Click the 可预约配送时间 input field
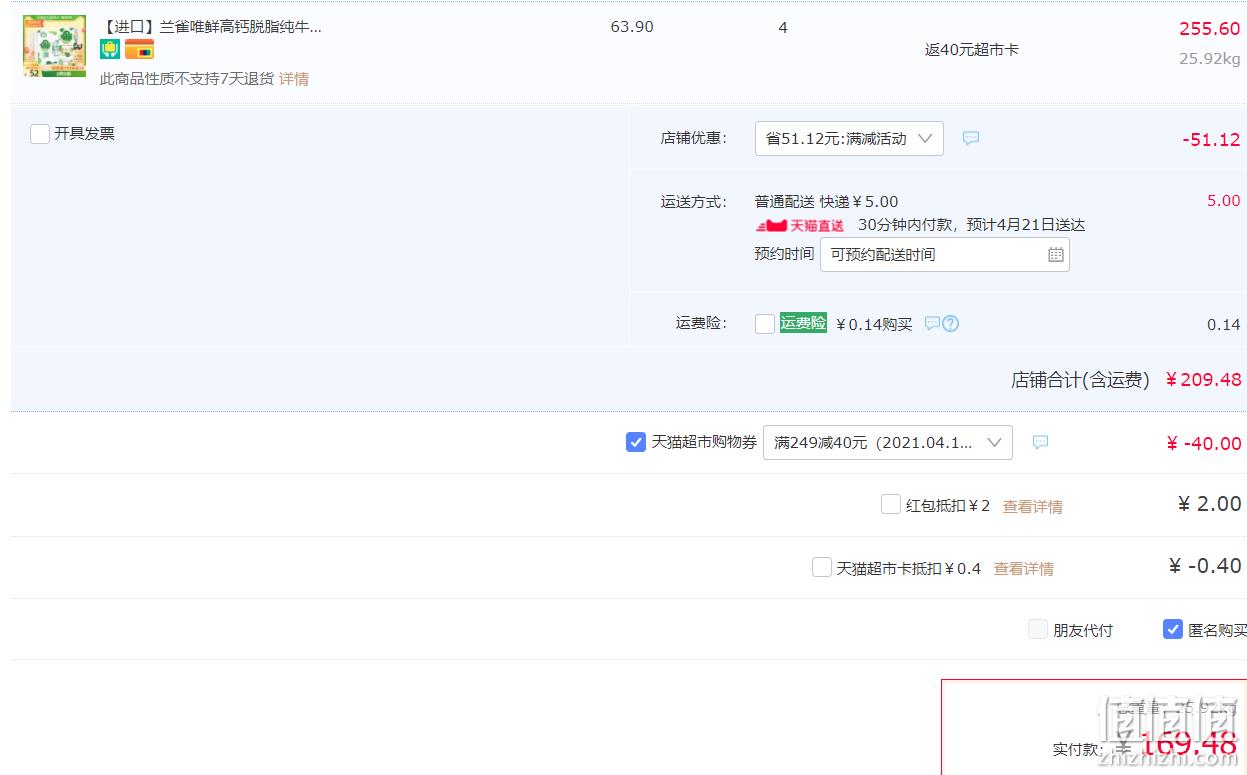 click(945, 255)
